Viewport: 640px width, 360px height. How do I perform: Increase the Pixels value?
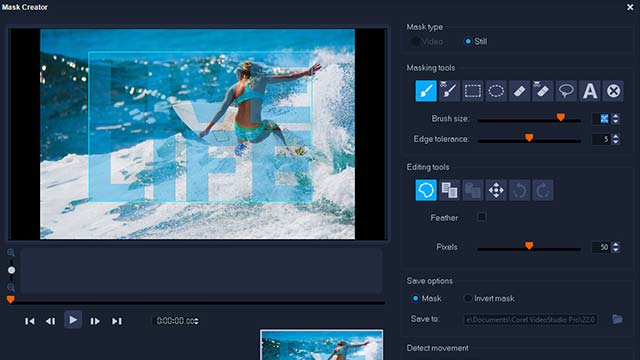(x=616, y=244)
